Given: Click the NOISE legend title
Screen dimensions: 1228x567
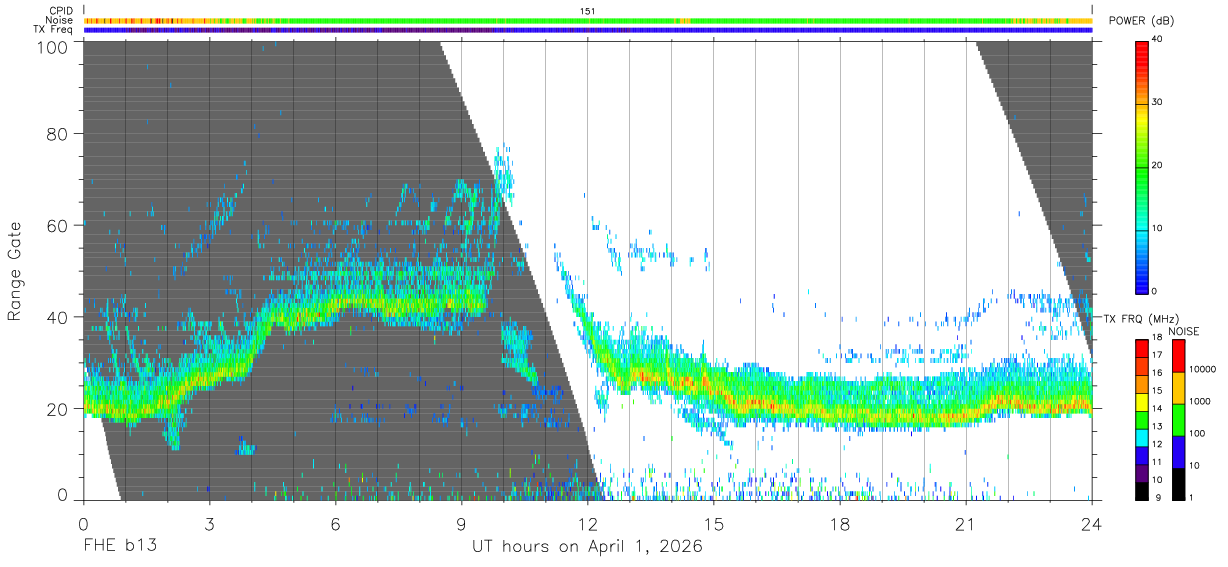Looking at the screenshot, I should [1185, 331].
